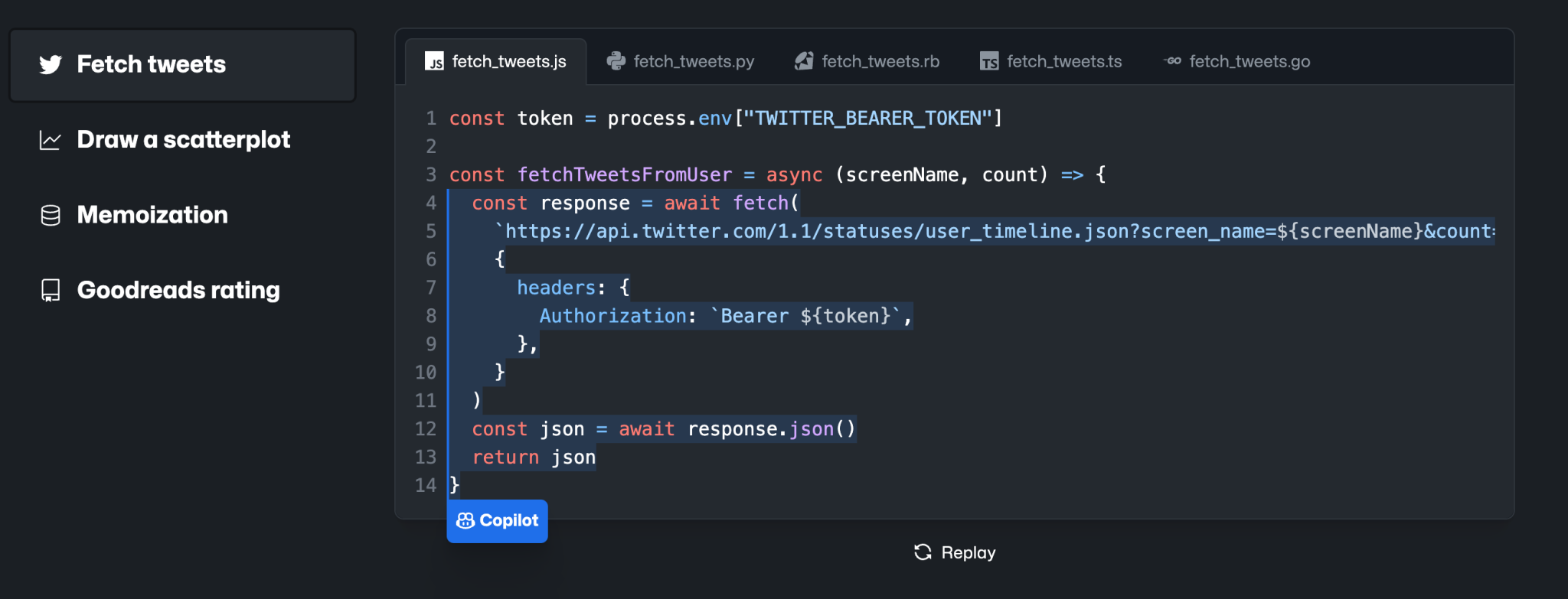Show the Goodreads rating example
The height and width of the screenshot is (599, 1568).
178,291
